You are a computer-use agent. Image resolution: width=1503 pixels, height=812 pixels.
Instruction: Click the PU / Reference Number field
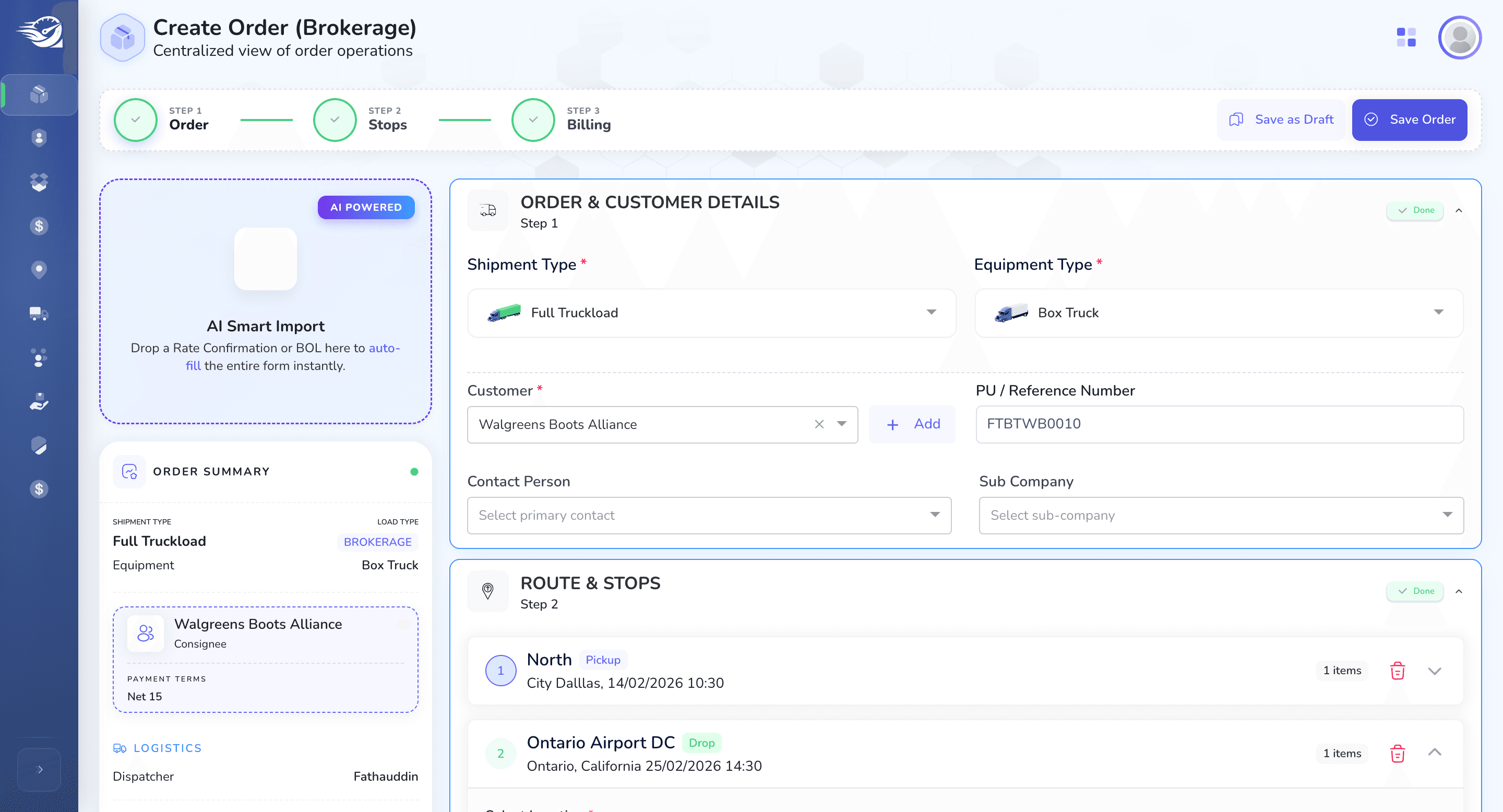(1220, 424)
